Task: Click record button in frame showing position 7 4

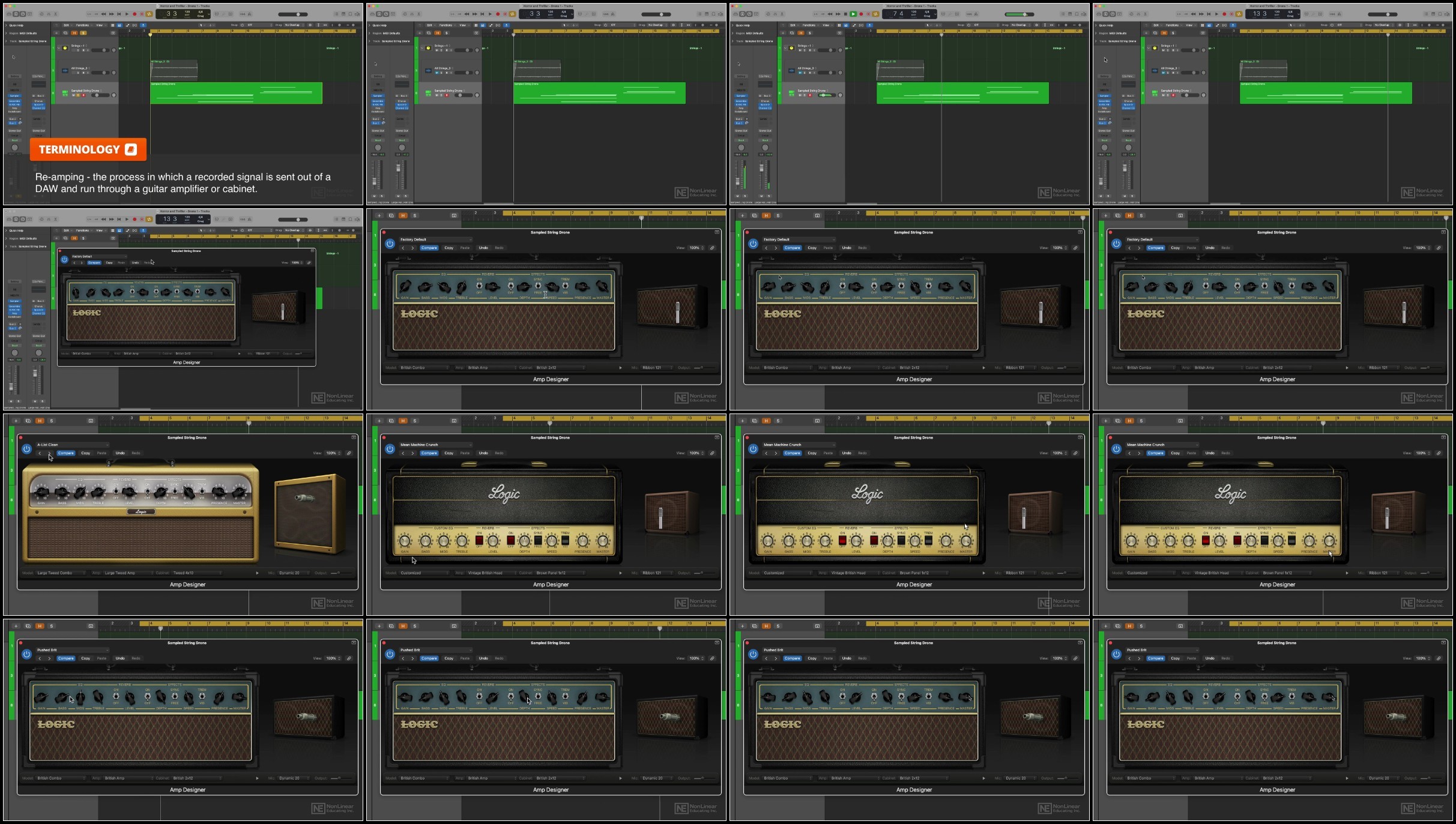Action: [861, 14]
